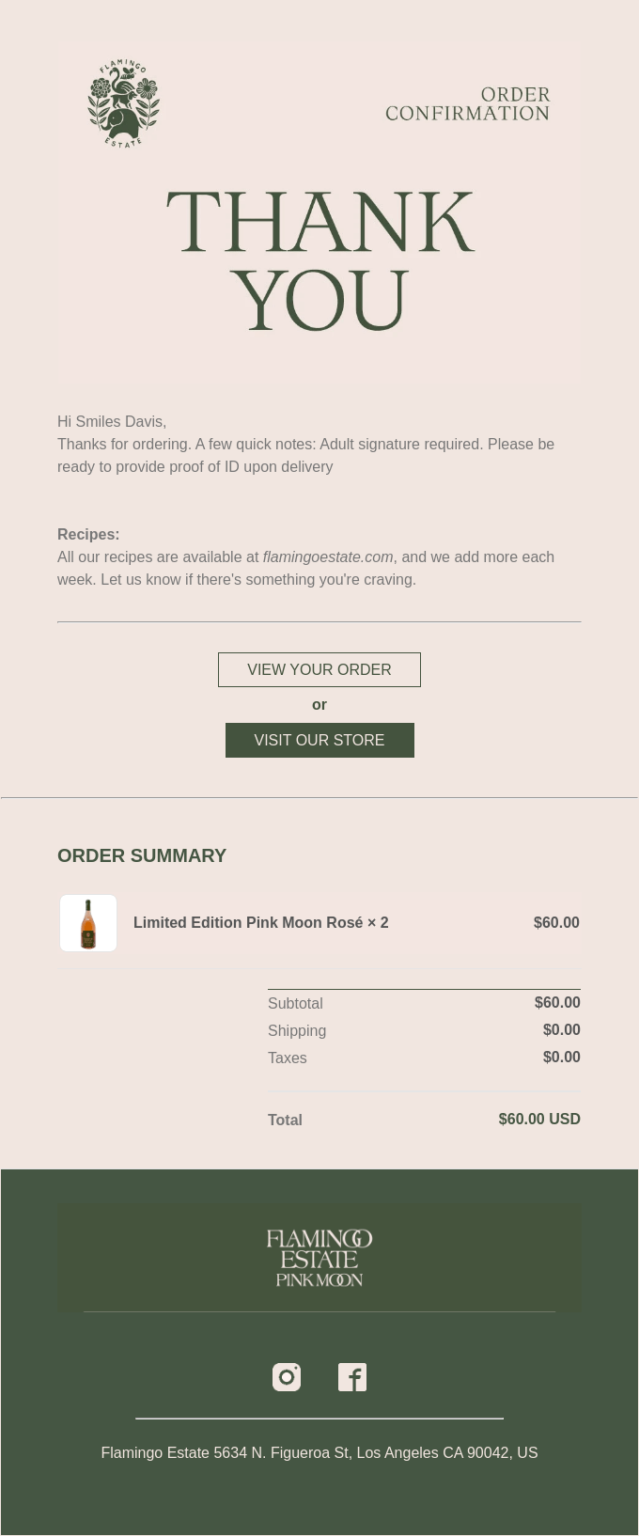Select the $60.00 product price
The height and width of the screenshot is (1536, 639).
click(x=556, y=922)
